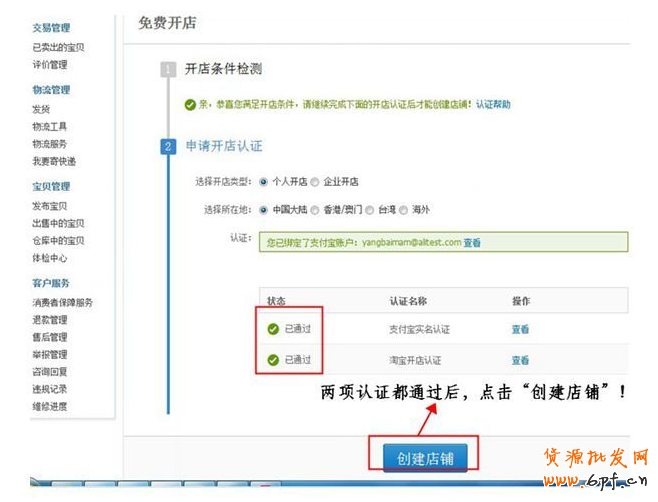658x502 pixels.
Task: Open the 认证帮助 help link
Action: (x=493, y=104)
